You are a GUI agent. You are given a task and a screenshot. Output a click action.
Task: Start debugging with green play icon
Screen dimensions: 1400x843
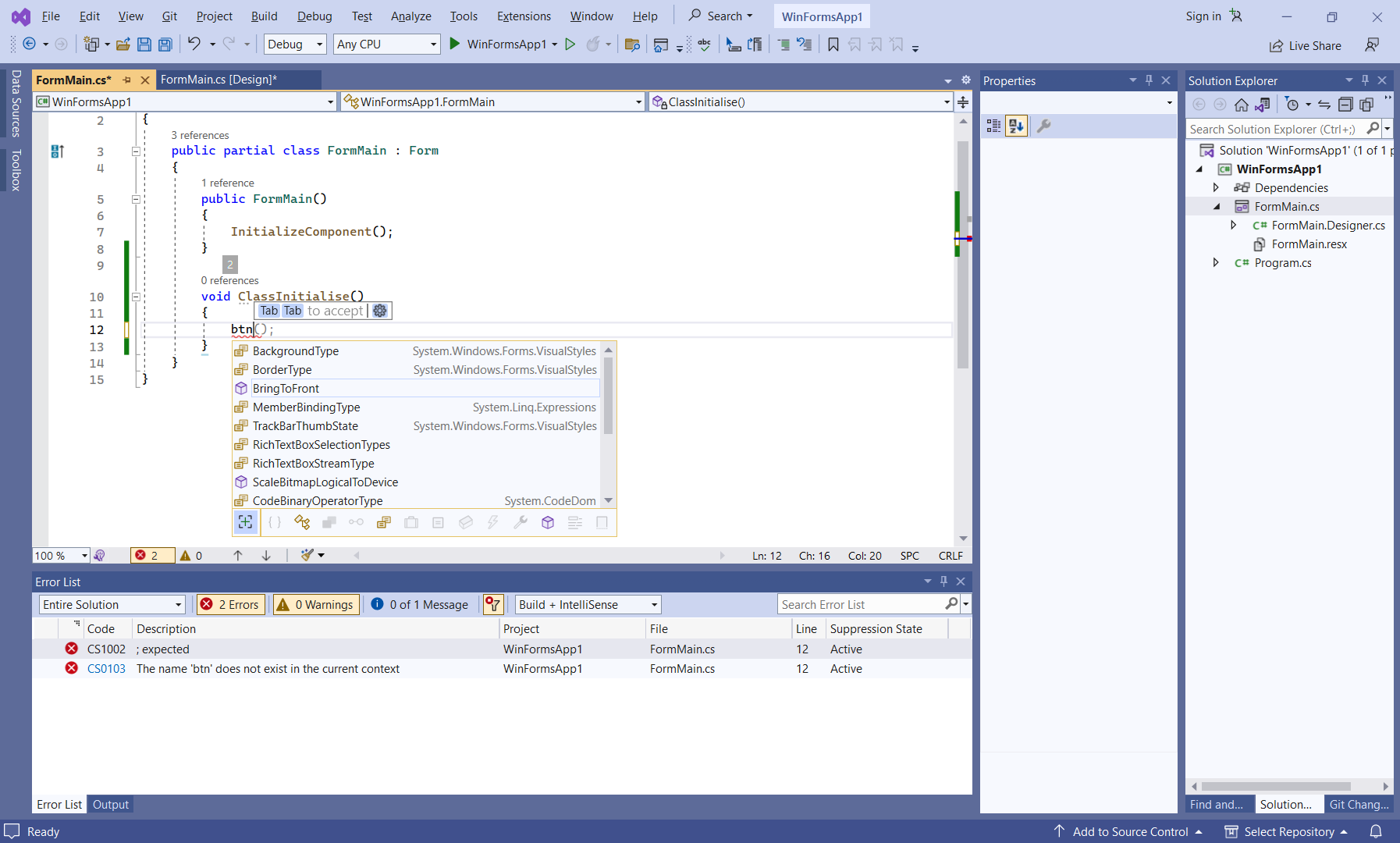tap(455, 44)
